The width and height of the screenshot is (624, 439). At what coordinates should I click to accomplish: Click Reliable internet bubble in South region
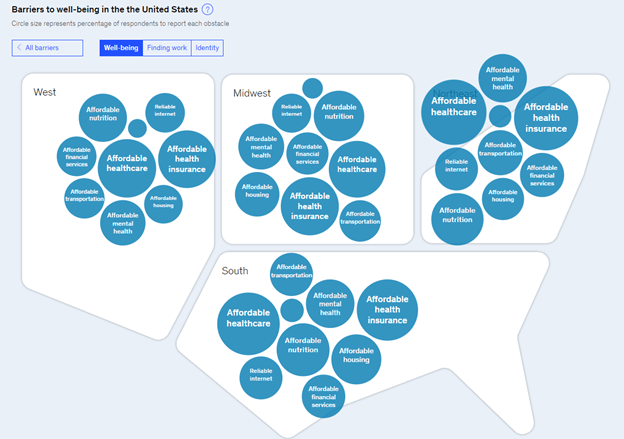pyautogui.click(x=261, y=376)
